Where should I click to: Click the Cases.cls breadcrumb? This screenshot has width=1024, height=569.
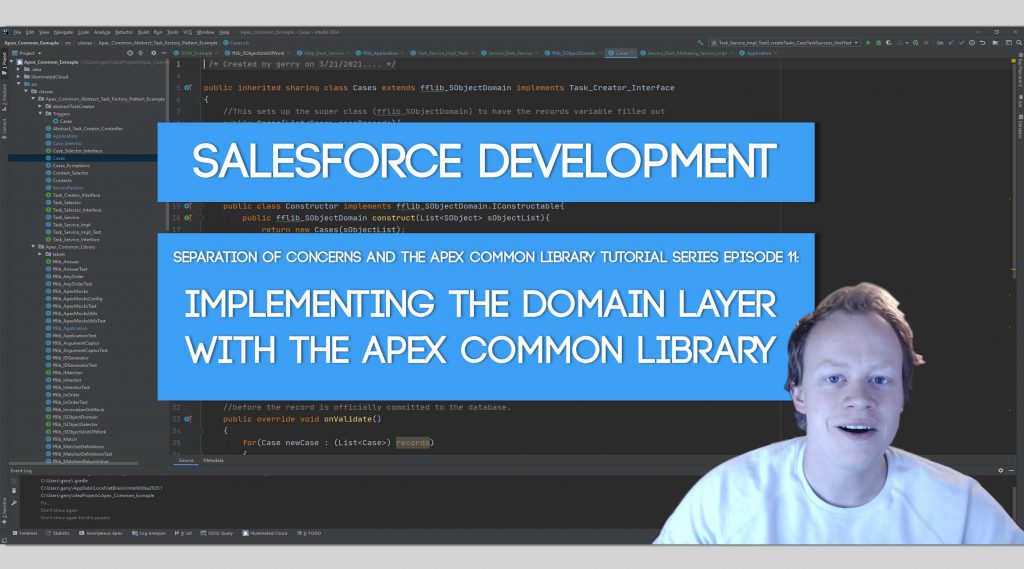click(236, 43)
